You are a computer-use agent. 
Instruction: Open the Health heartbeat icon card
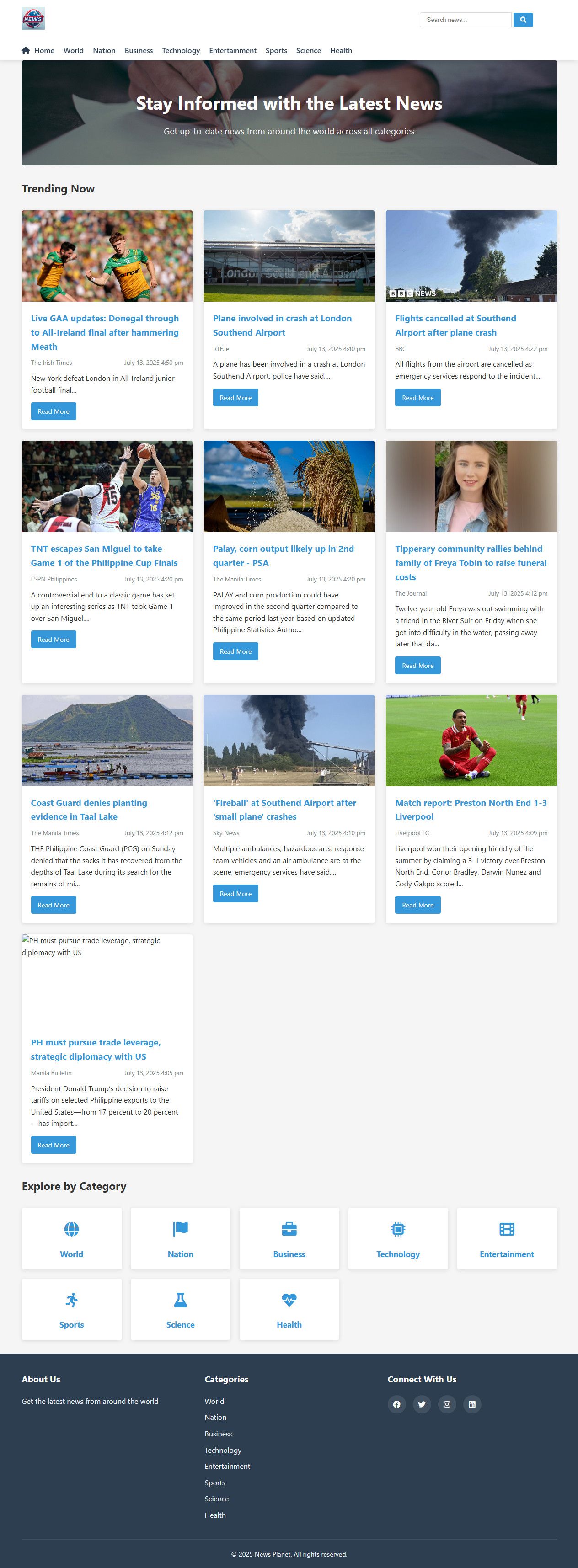[289, 1309]
